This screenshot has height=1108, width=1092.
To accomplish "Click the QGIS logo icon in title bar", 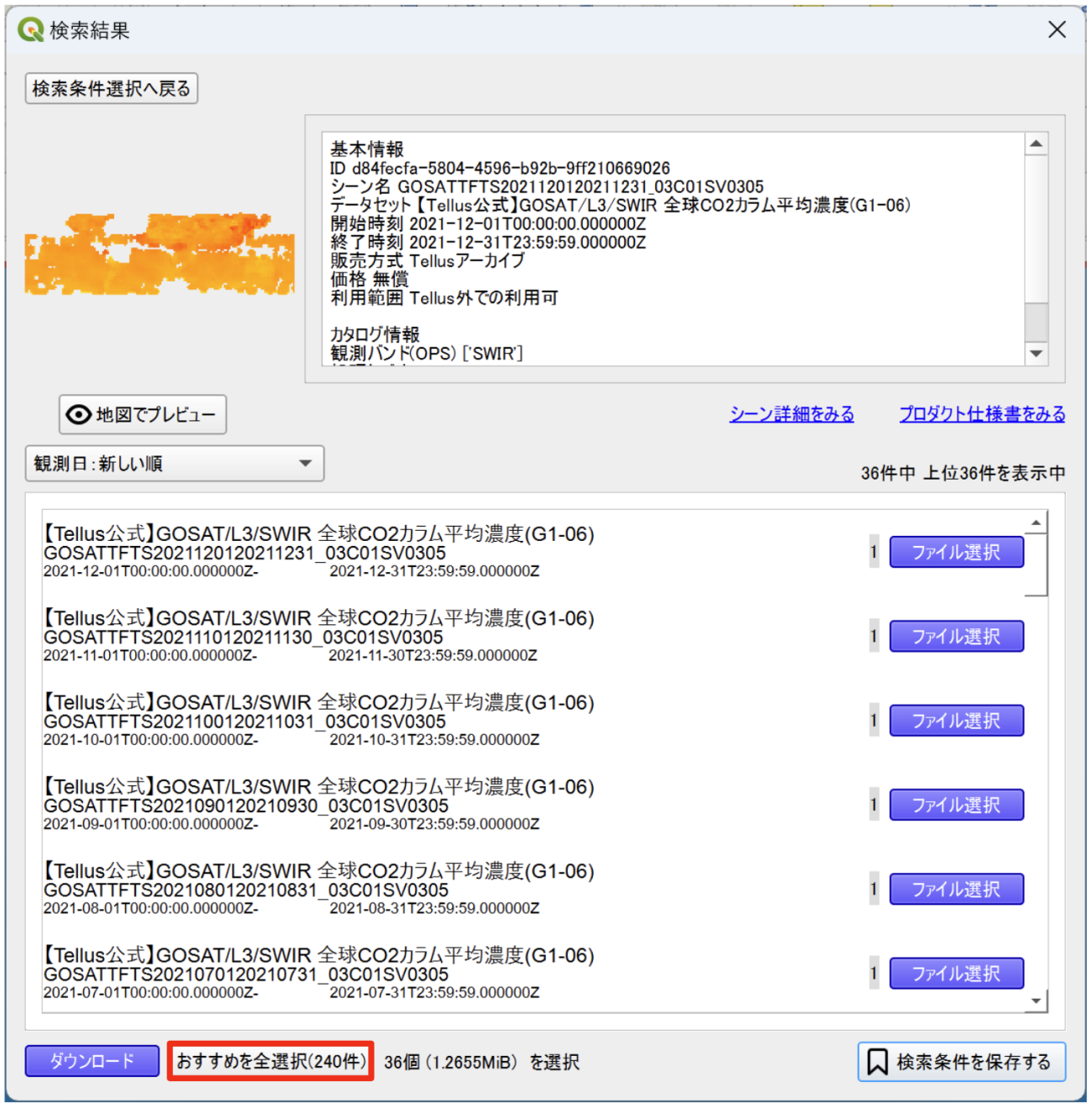I will 30,30.
